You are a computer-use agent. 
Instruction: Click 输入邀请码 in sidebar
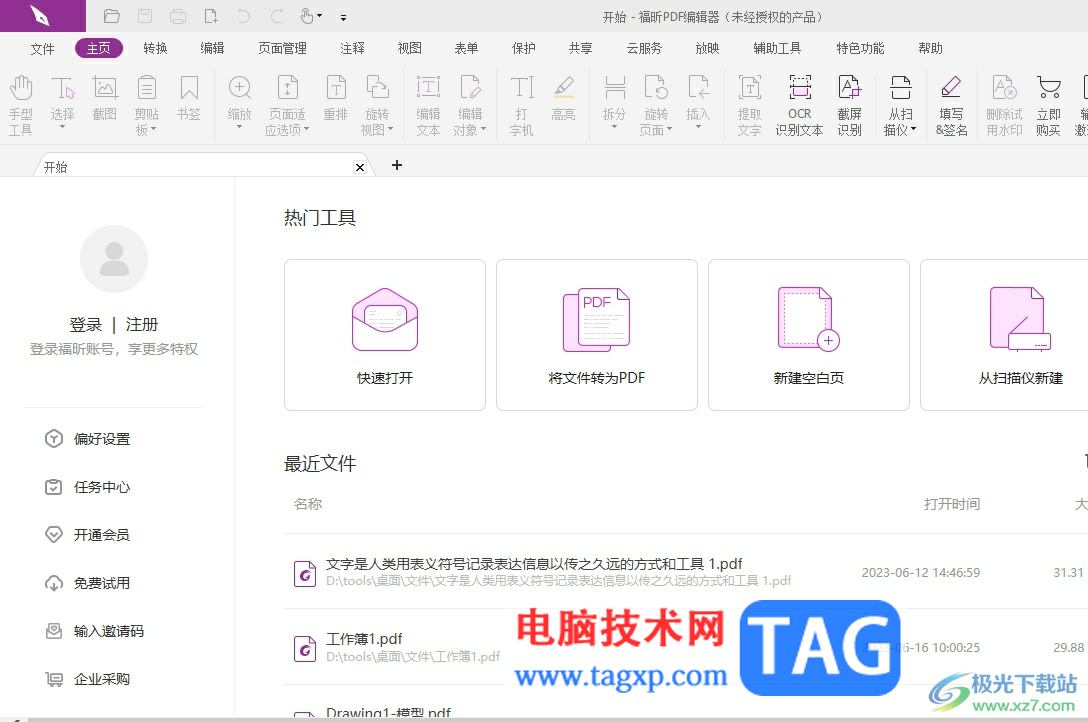coord(94,631)
